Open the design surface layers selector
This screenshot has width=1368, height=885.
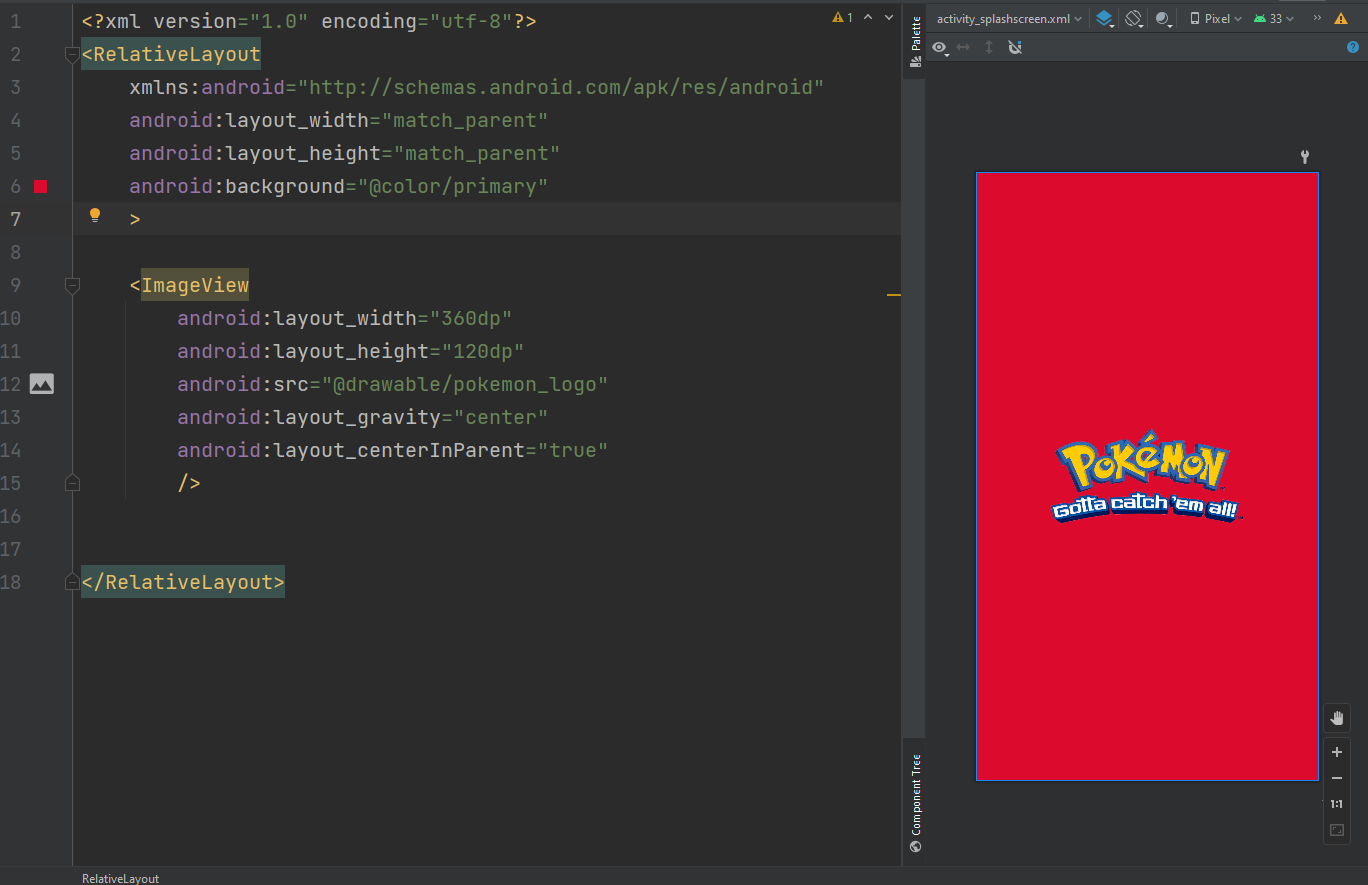coord(1105,19)
